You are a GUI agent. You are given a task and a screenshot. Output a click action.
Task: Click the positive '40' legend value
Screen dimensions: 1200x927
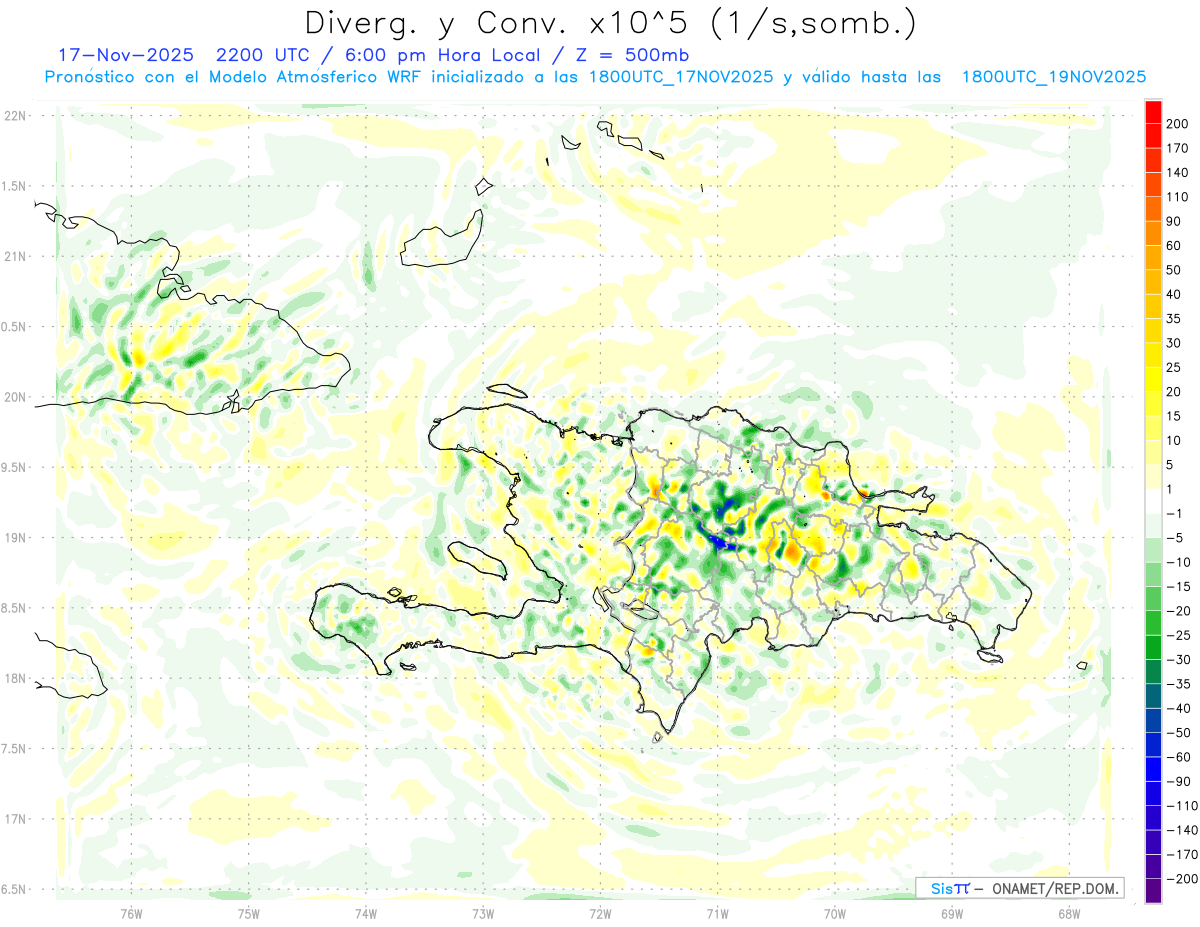click(1175, 294)
